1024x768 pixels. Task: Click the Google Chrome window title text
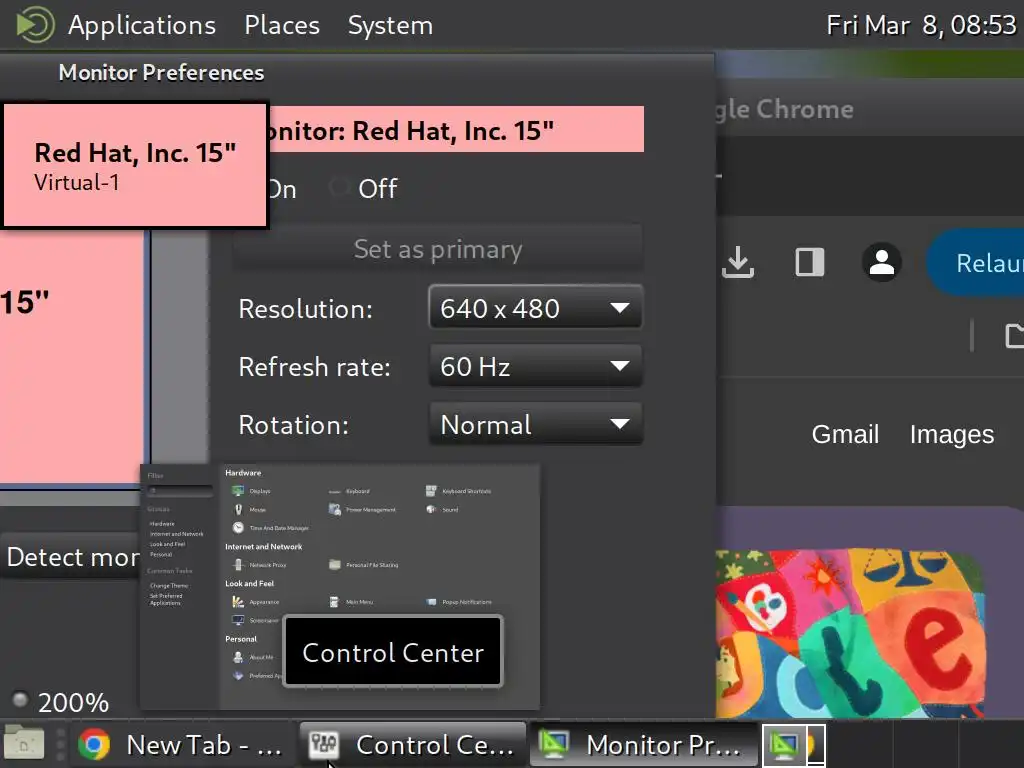point(784,109)
